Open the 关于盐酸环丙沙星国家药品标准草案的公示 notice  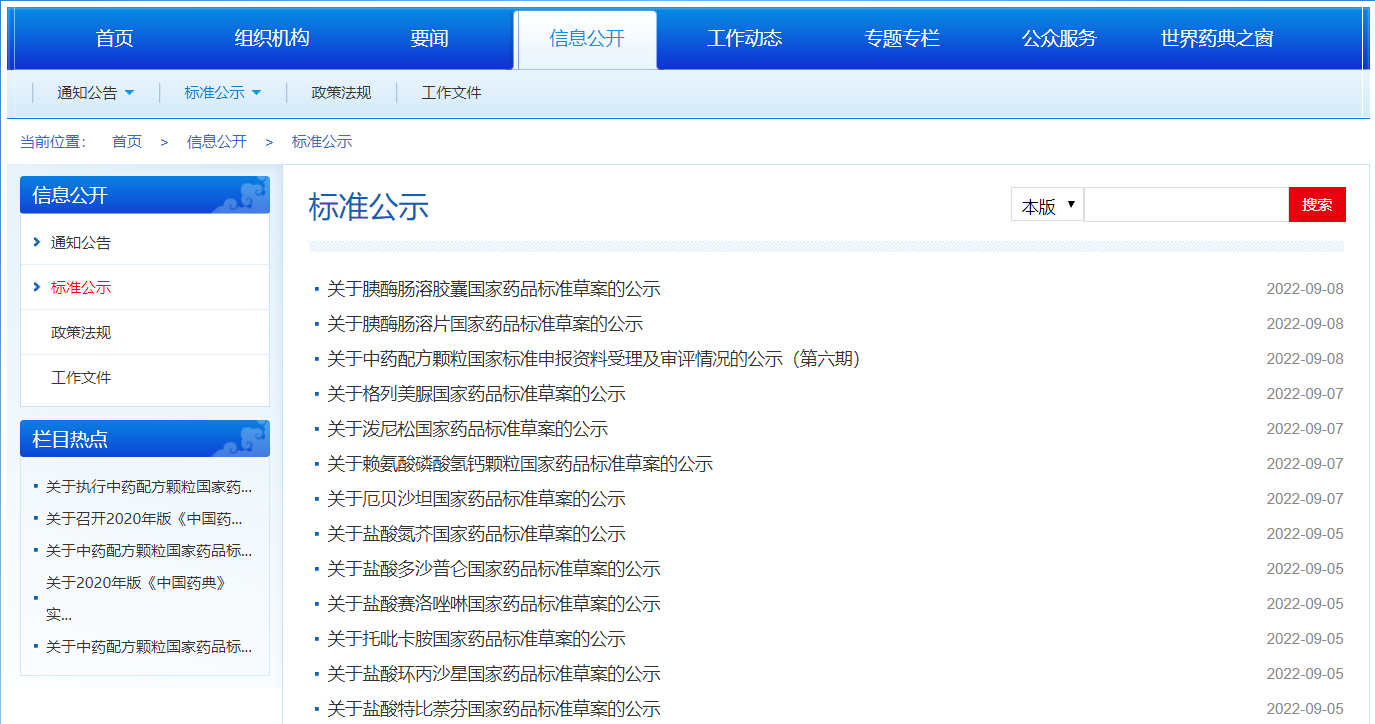493,674
